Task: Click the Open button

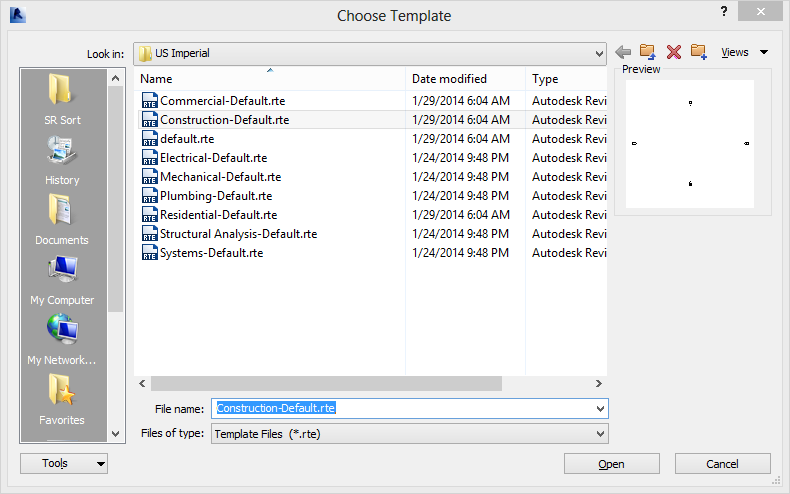Action: point(612,464)
